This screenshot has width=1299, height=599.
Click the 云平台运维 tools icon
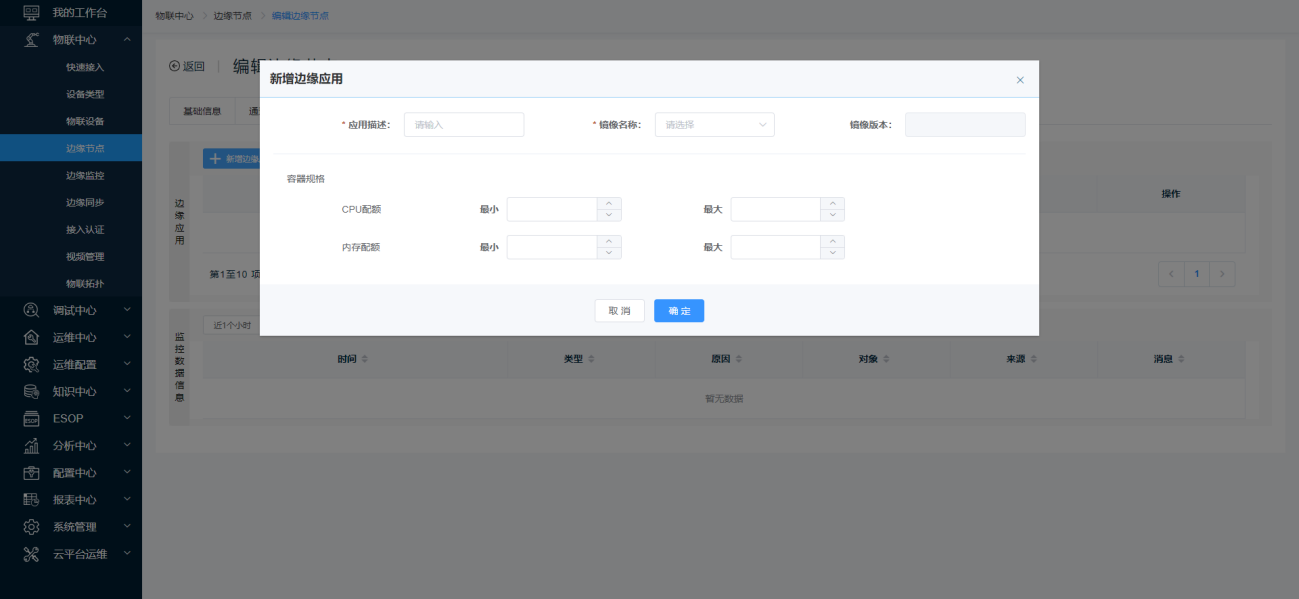(x=31, y=553)
